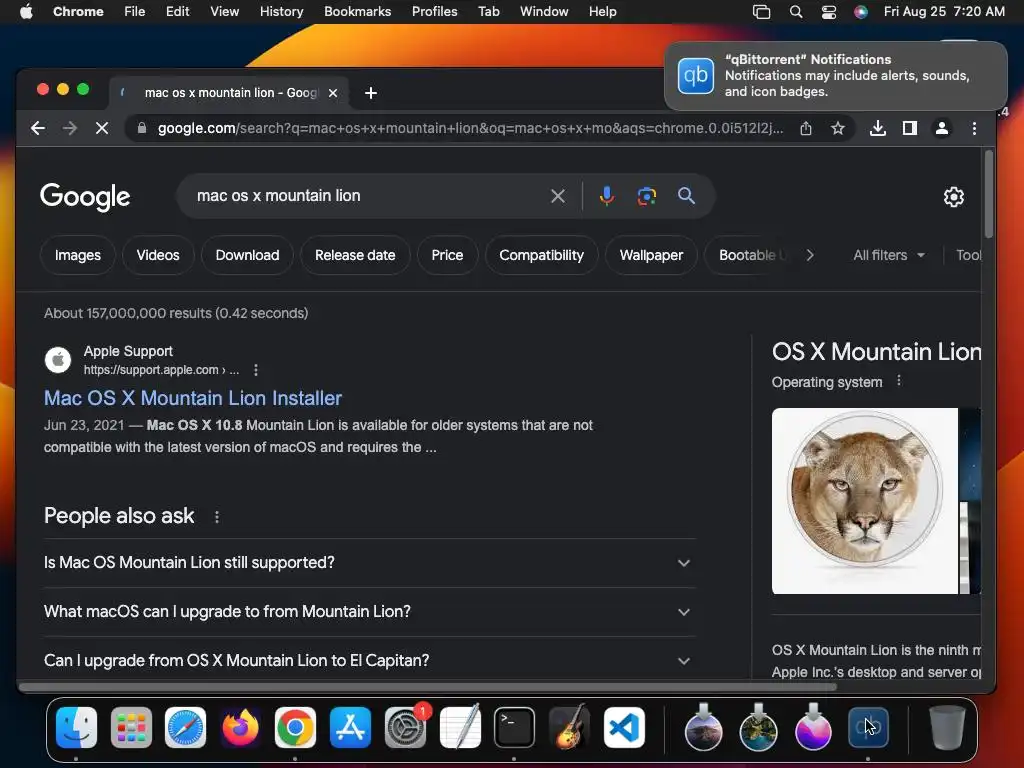Toggle Chrome side panel icon

click(x=910, y=129)
